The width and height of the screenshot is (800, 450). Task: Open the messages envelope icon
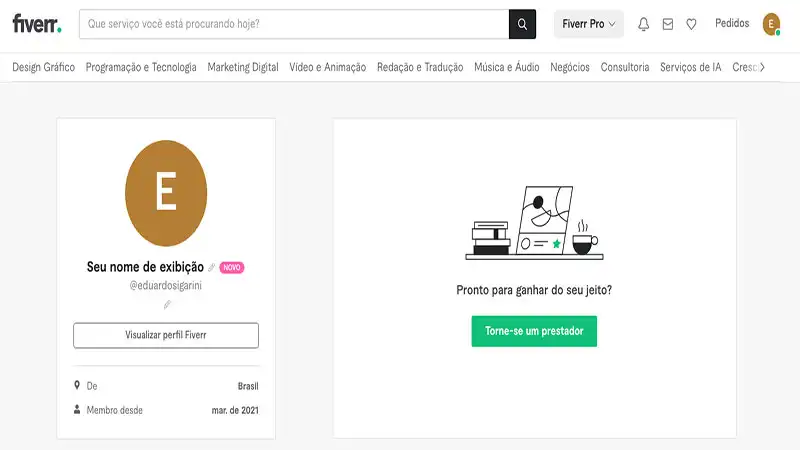coord(667,24)
